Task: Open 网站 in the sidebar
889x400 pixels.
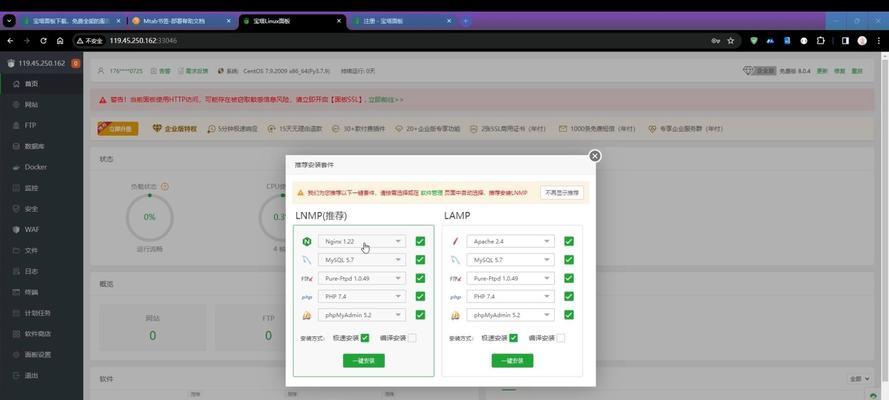Action: tap(41, 105)
